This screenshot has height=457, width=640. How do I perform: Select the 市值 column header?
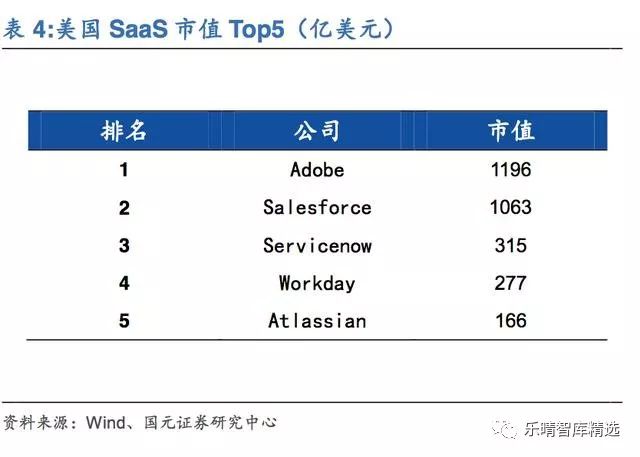point(511,131)
